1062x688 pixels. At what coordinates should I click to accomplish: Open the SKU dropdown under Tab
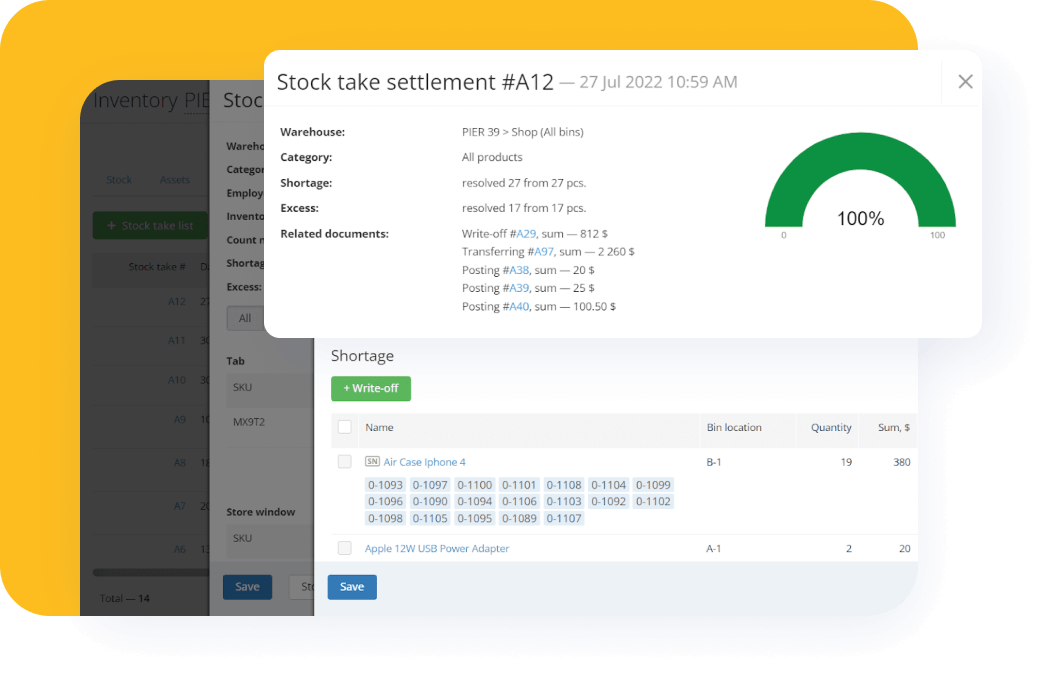240,387
